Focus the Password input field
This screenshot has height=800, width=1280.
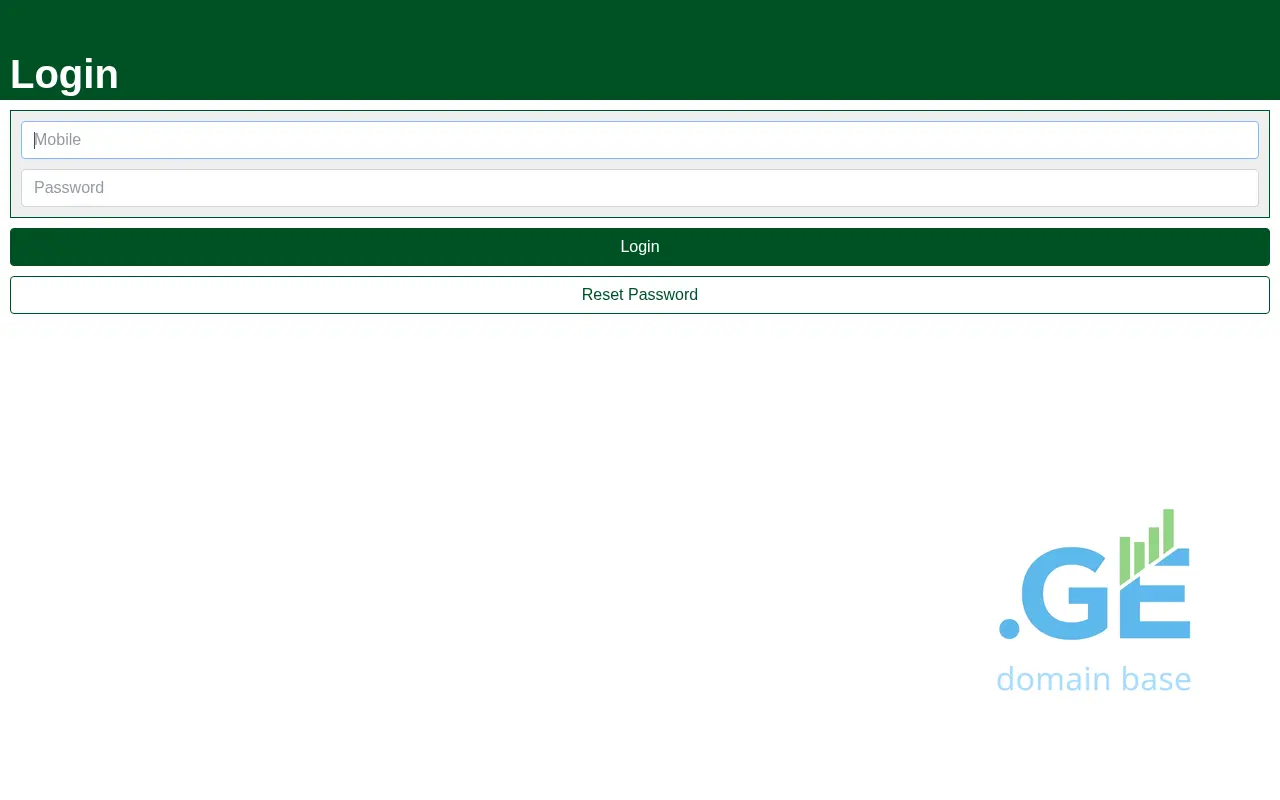640,188
